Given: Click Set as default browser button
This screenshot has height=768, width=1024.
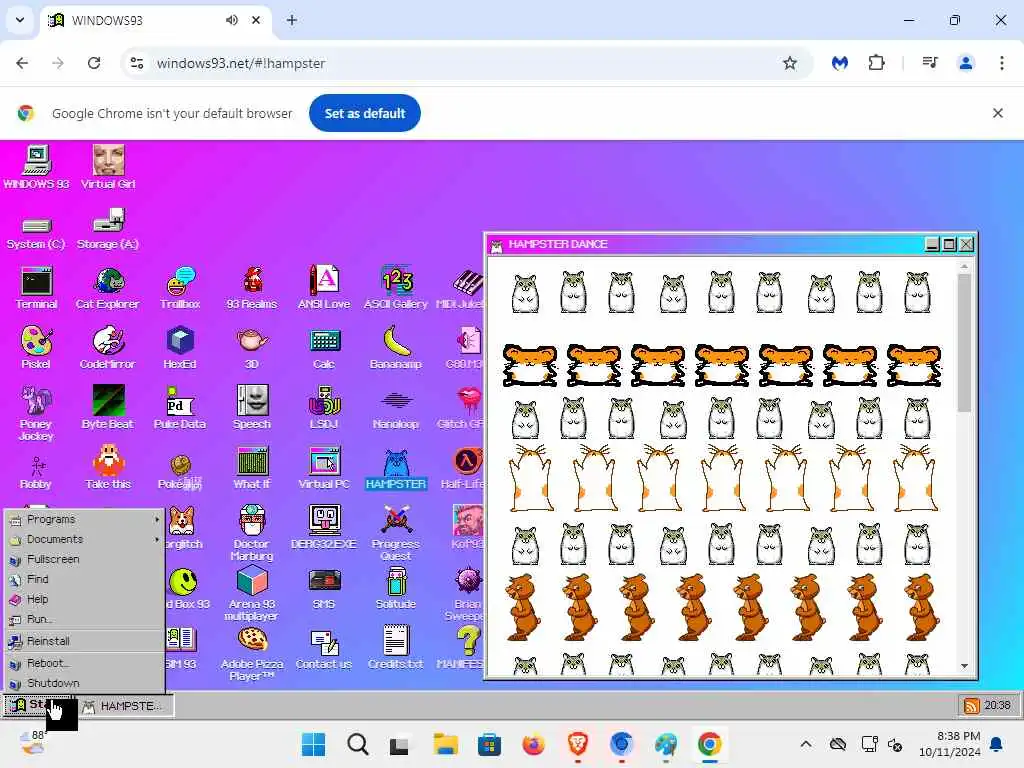Looking at the screenshot, I should point(364,113).
